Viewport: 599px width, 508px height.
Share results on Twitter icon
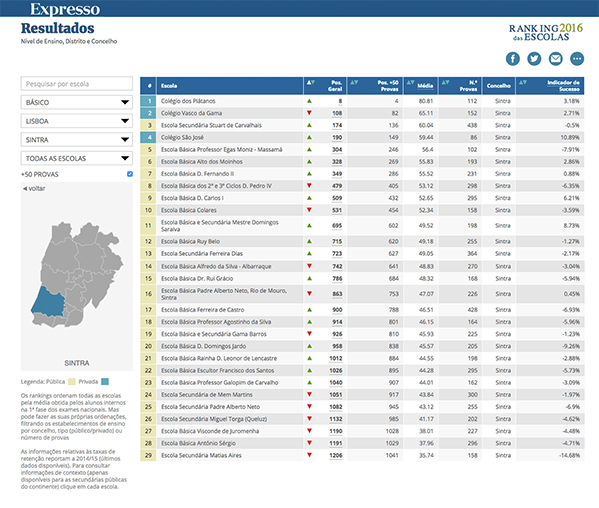coord(534,59)
